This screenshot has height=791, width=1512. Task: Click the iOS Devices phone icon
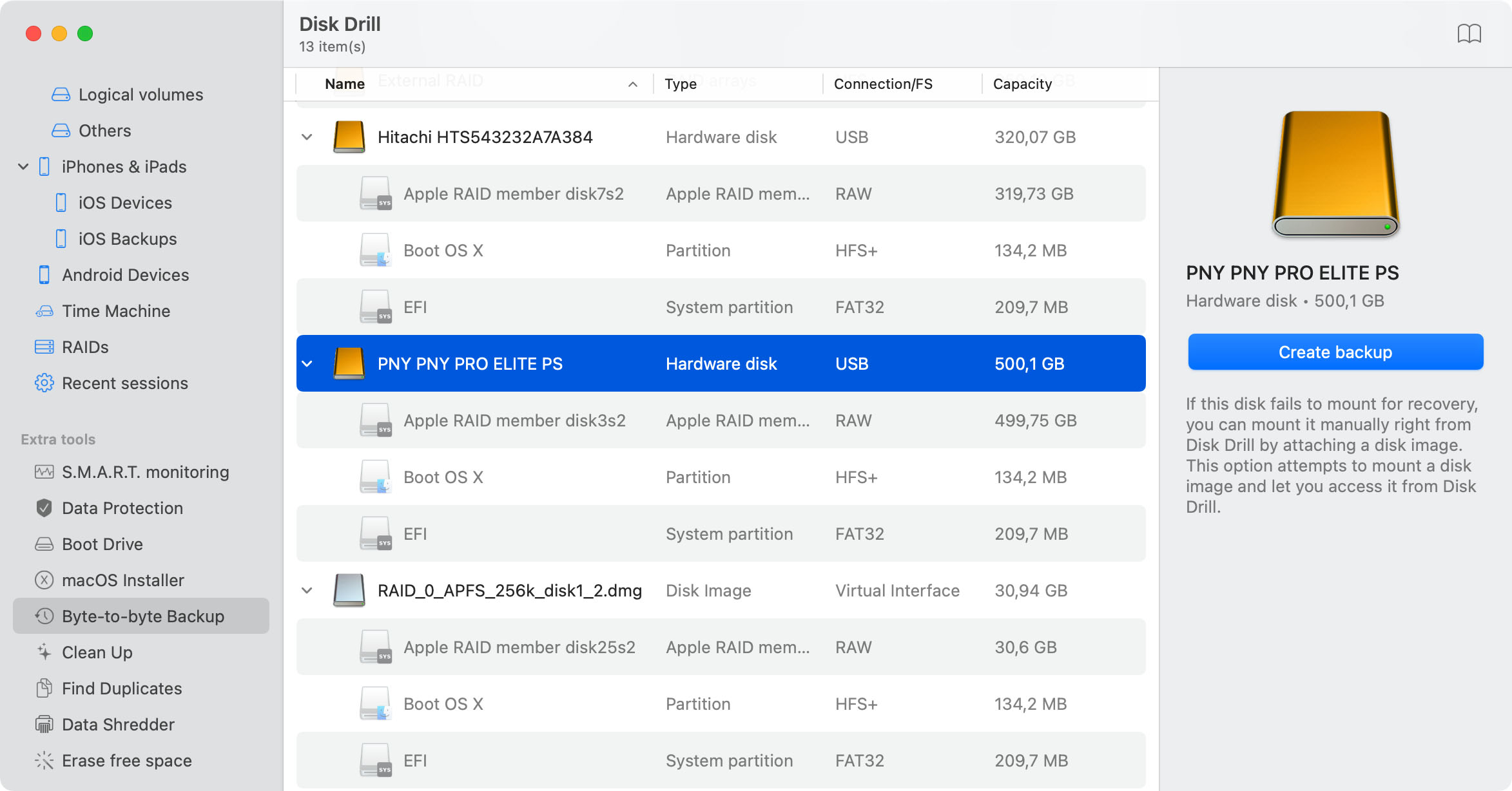tap(61, 203)
